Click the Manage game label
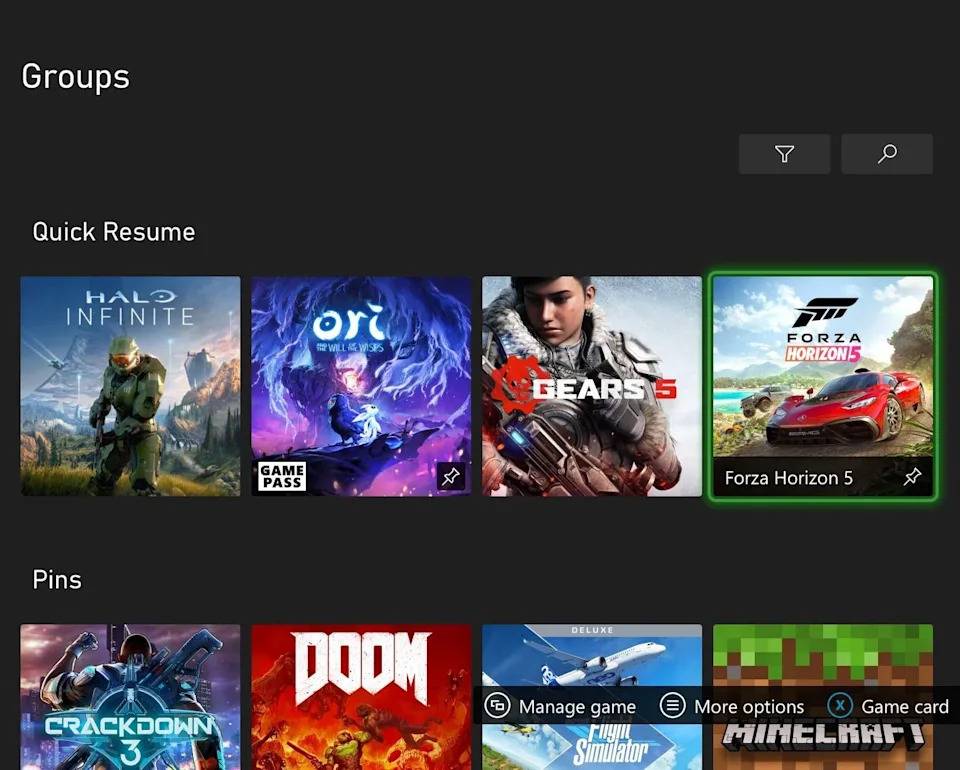 (577, 707)
